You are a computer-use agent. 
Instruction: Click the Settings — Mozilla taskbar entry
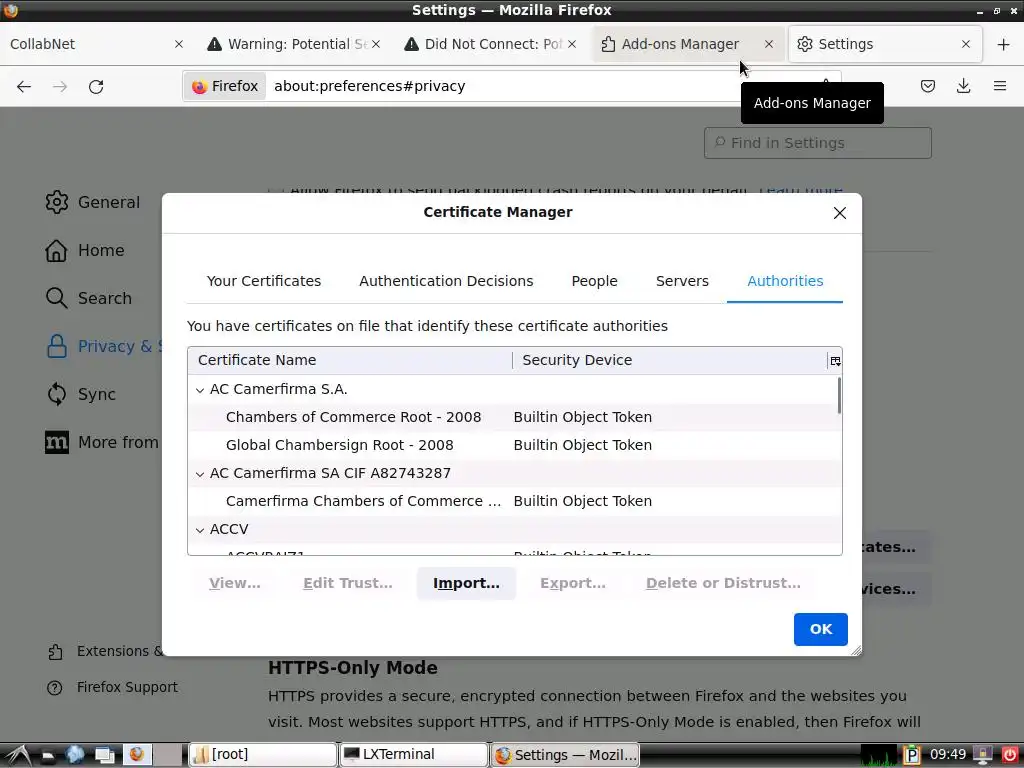(565, 755)
